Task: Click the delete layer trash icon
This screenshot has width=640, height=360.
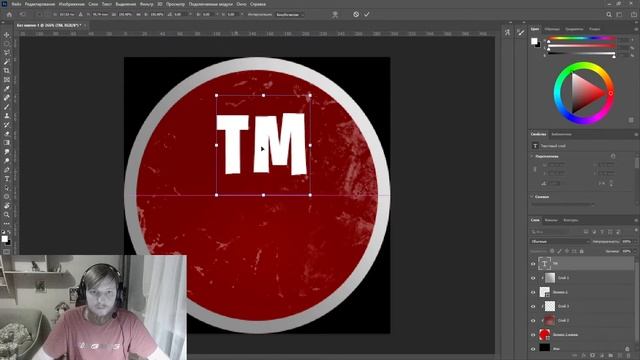Action: coord(629,356)
